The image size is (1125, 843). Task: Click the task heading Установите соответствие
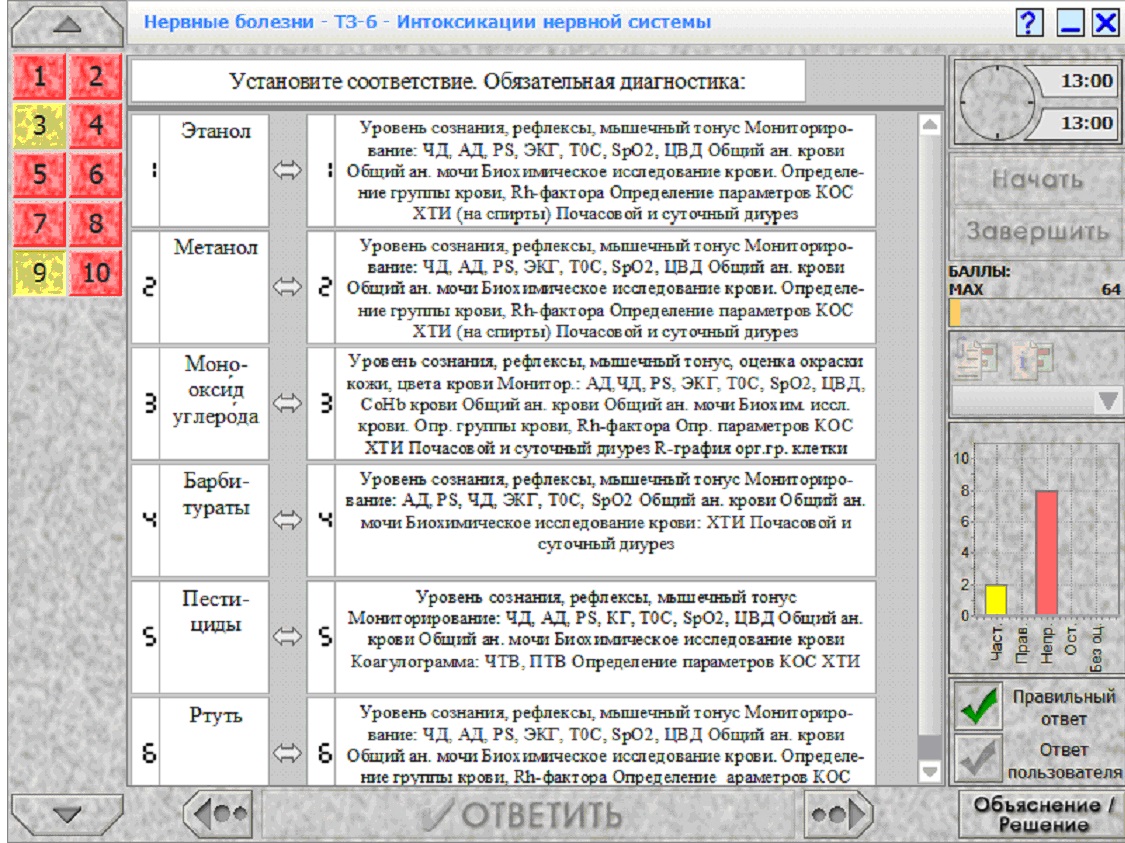pos(468,81)
